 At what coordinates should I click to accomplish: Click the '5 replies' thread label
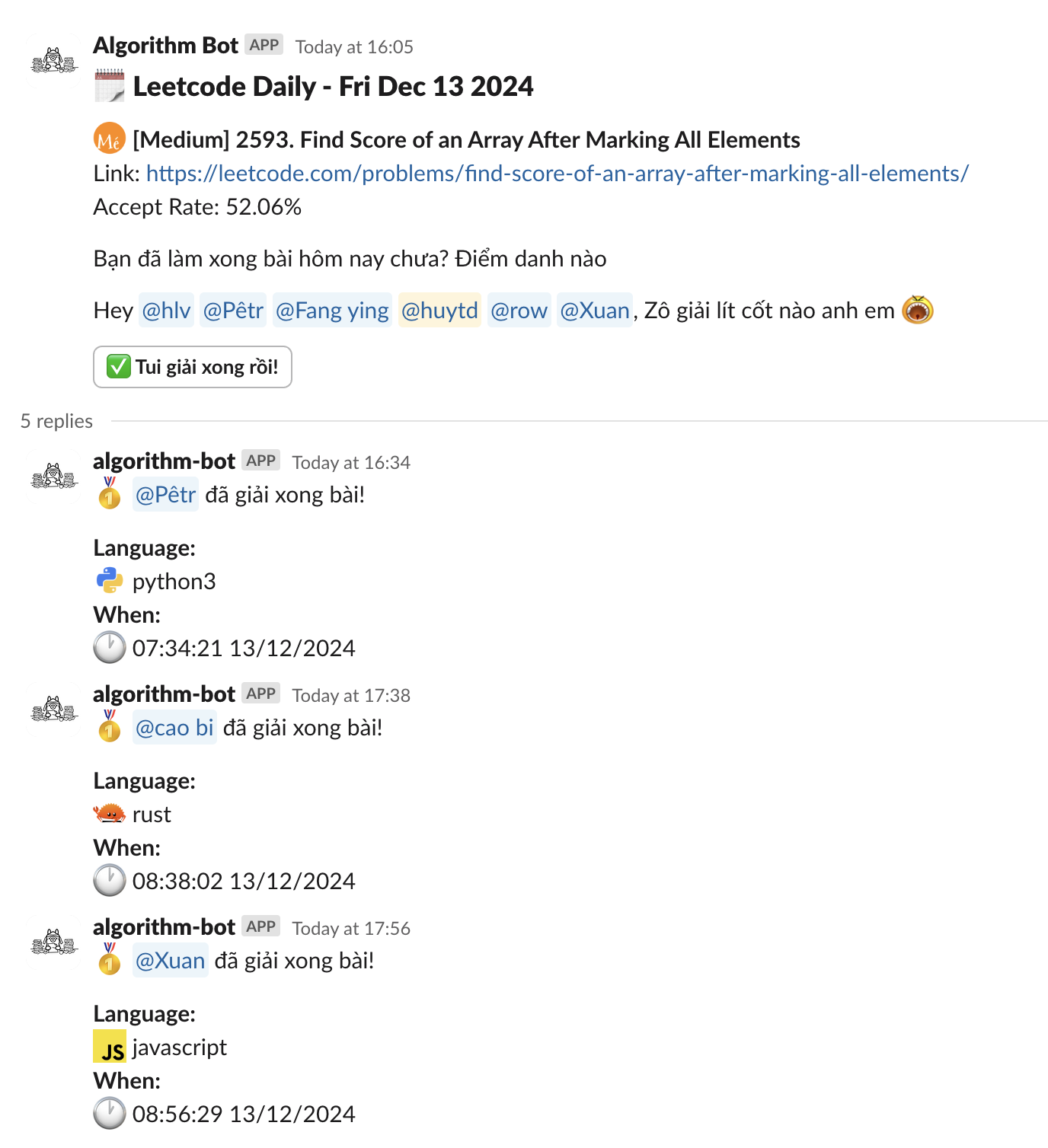(x=57, y=421)
